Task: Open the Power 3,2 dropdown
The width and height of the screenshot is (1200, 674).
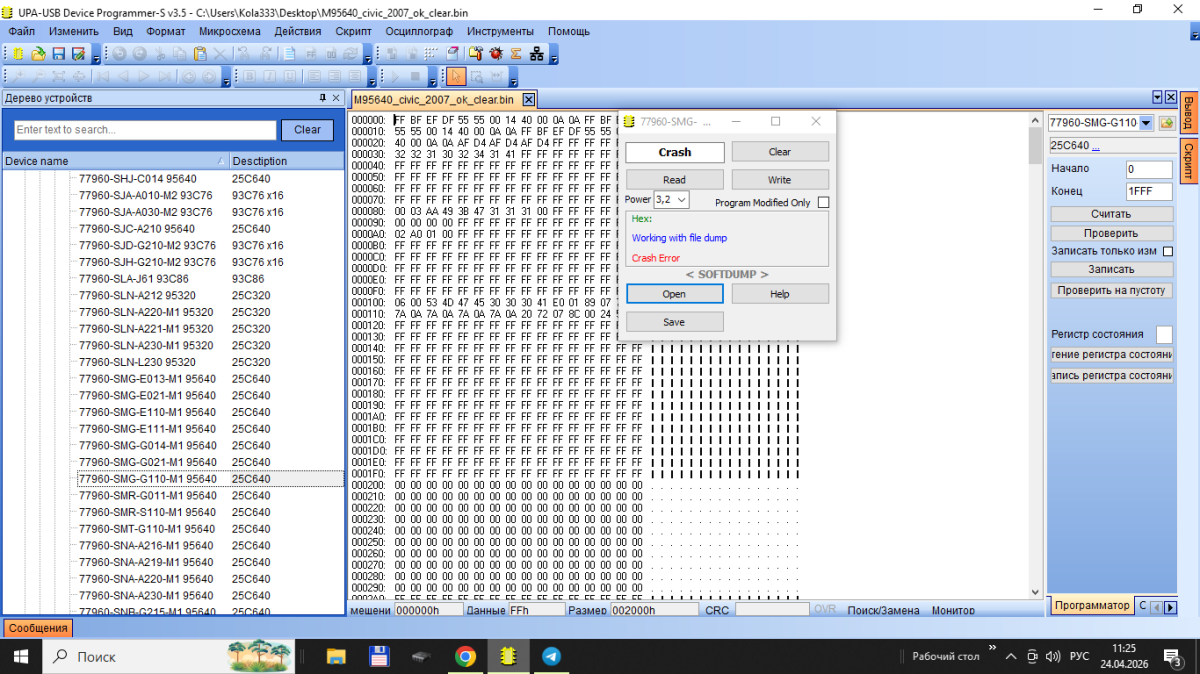Action: [x=681, y=200]
